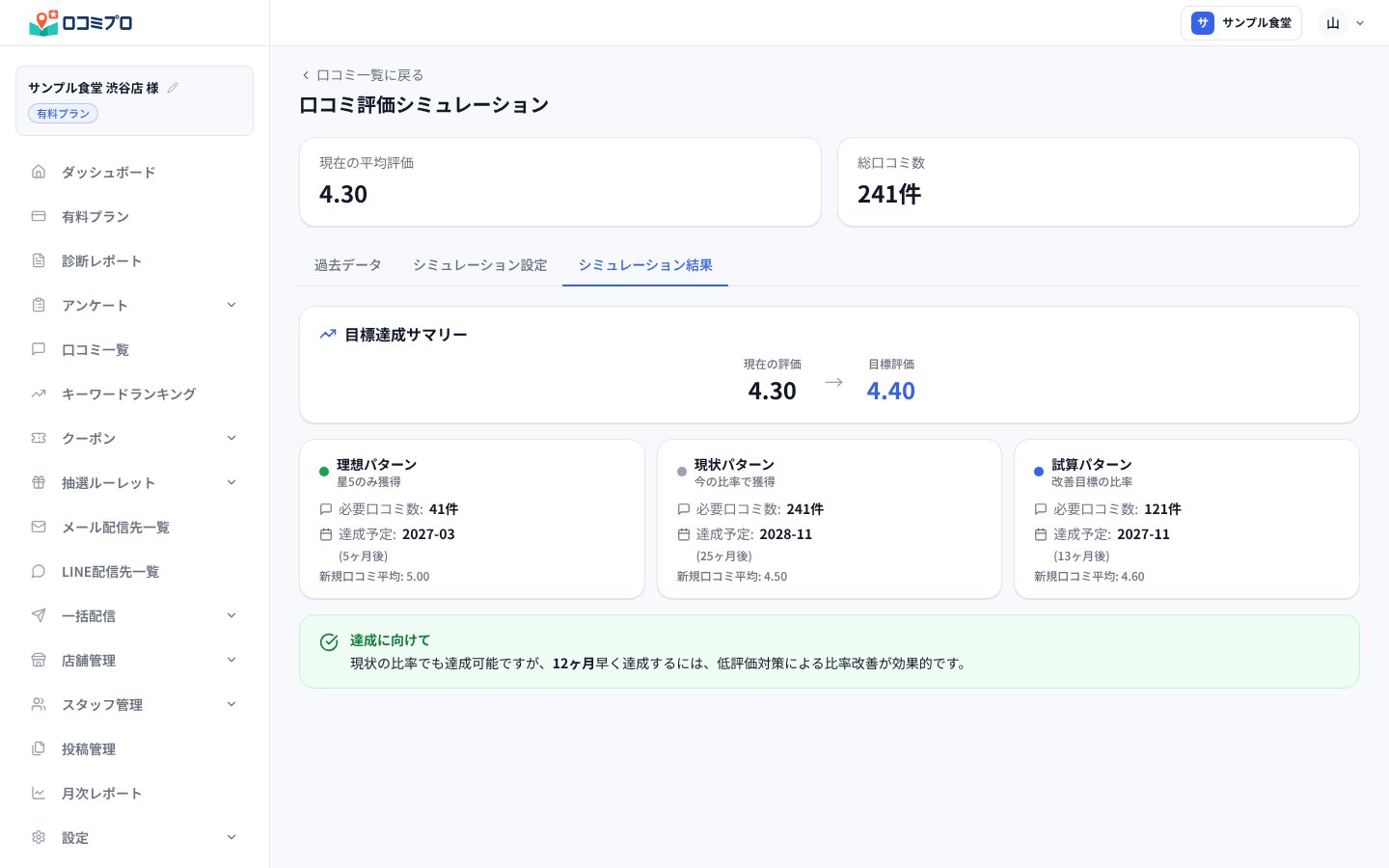Expand the 店舗管理 submenu chevron
The image size is (1389, 868).
(x=231, y=660)
